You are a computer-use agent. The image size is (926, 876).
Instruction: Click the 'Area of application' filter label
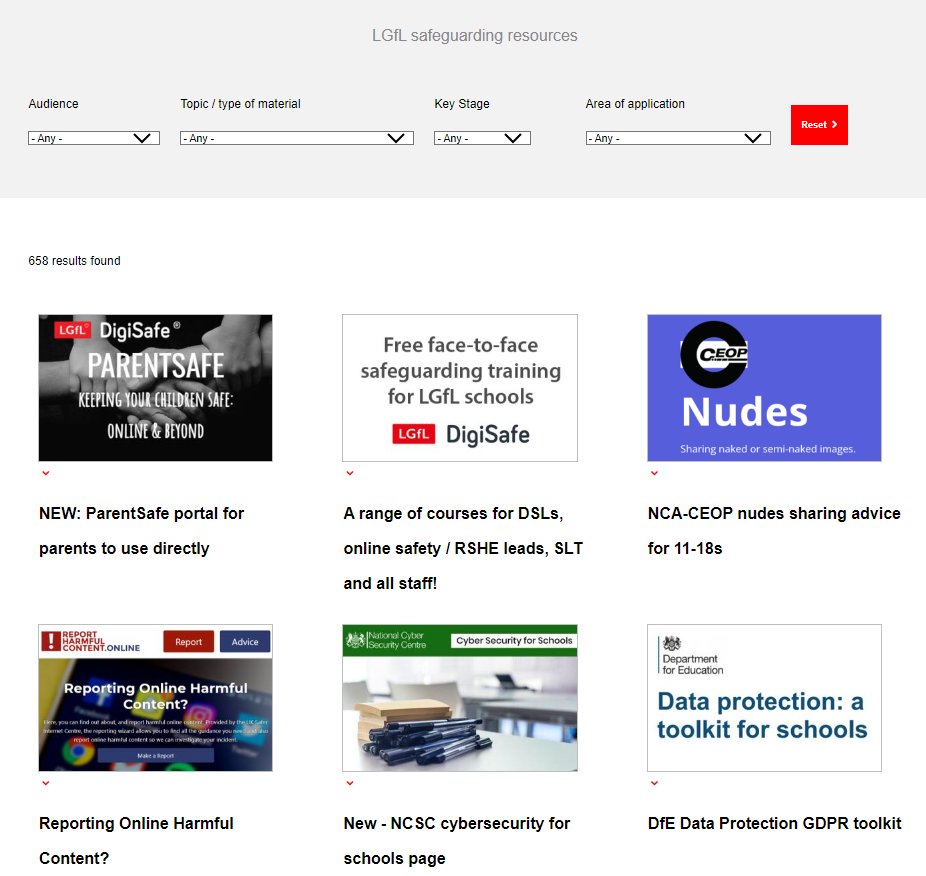[x=635, y=103]
